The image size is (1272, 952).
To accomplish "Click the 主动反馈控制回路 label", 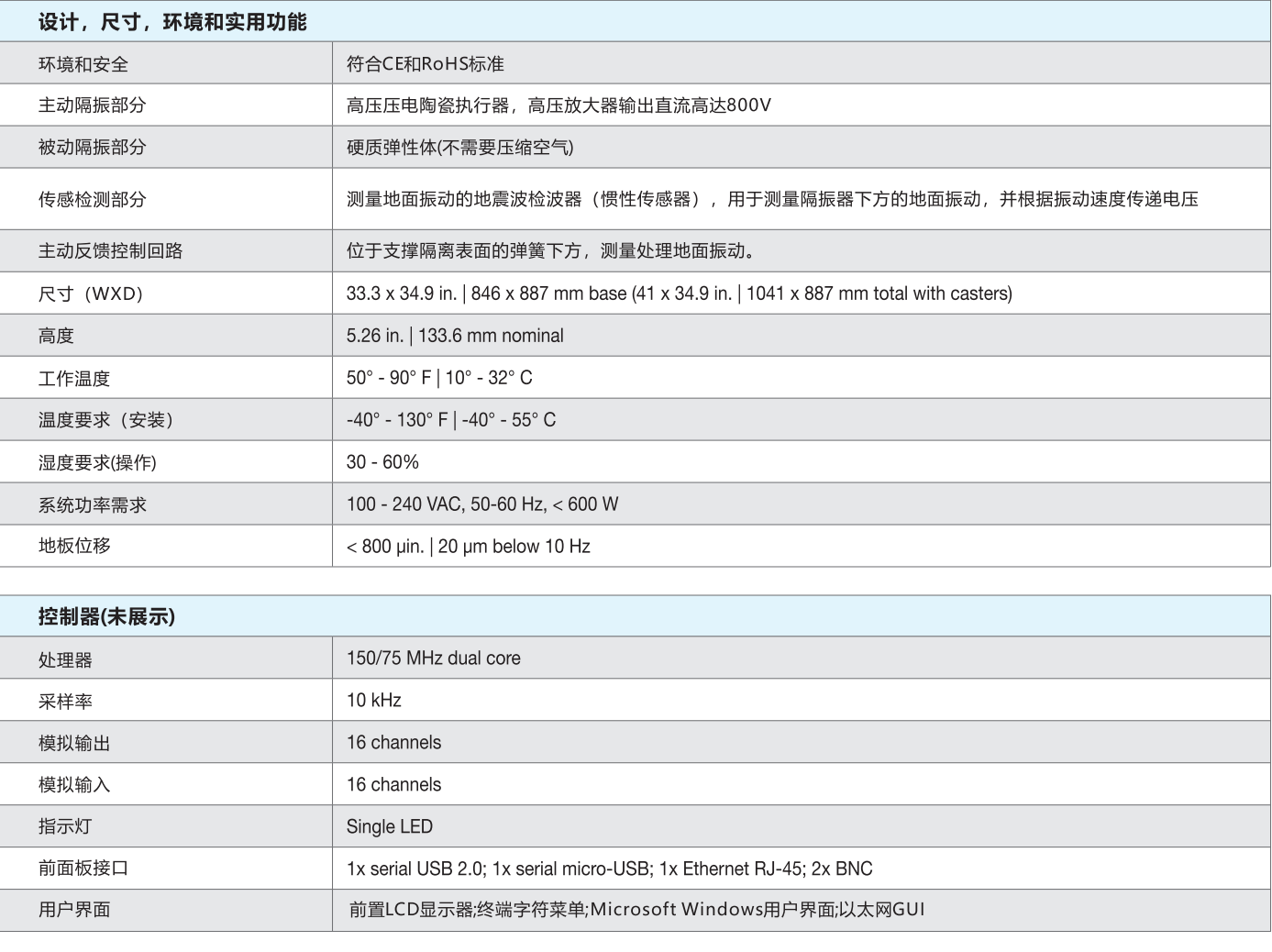I will click(x=111, y=250).
